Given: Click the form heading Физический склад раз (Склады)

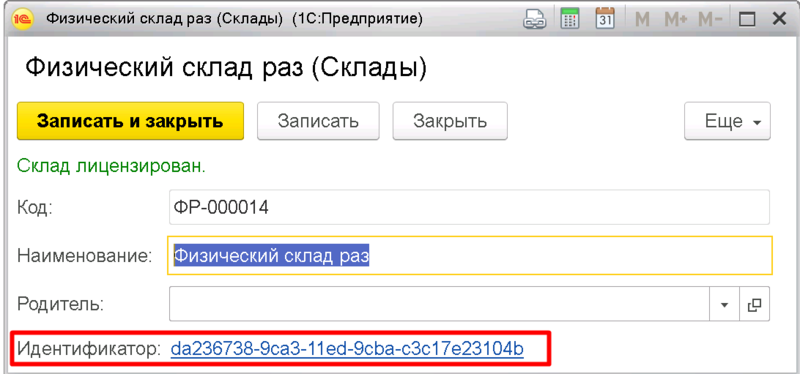Looking at the screenshot, I should pyautogui.click(x=226, y=69).
